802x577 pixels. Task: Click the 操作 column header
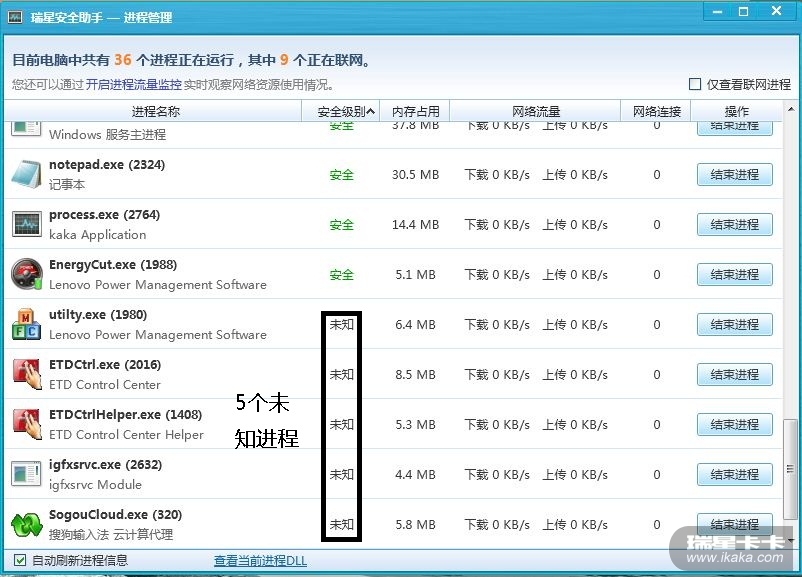coord(737,112)
